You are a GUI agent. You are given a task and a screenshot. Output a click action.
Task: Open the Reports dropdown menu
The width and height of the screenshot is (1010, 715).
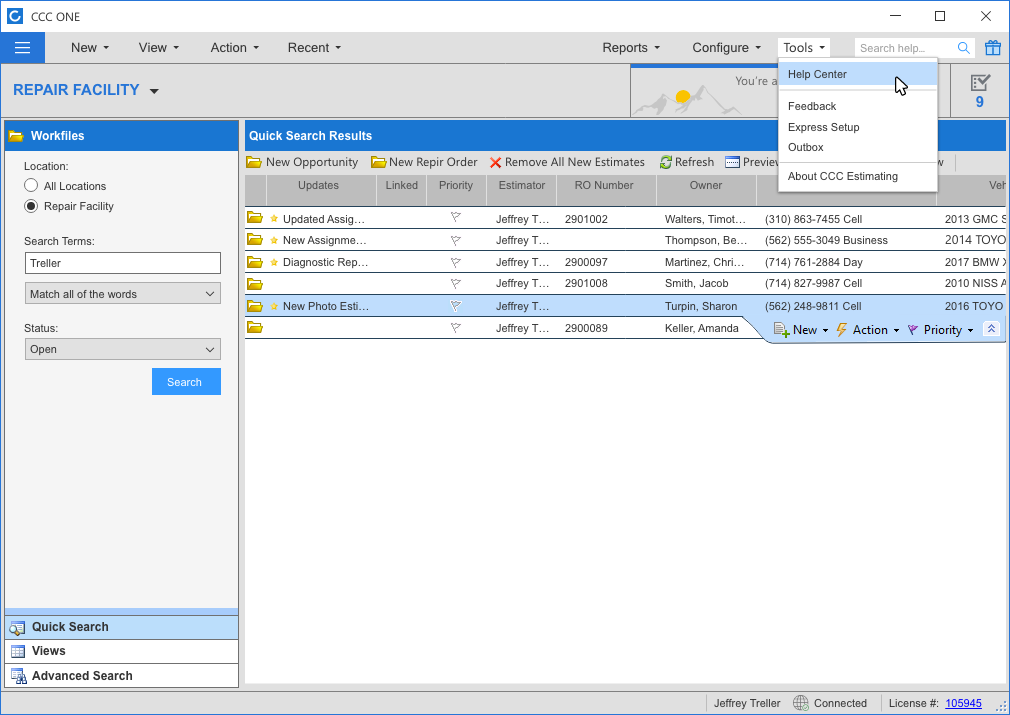[631, 48]
